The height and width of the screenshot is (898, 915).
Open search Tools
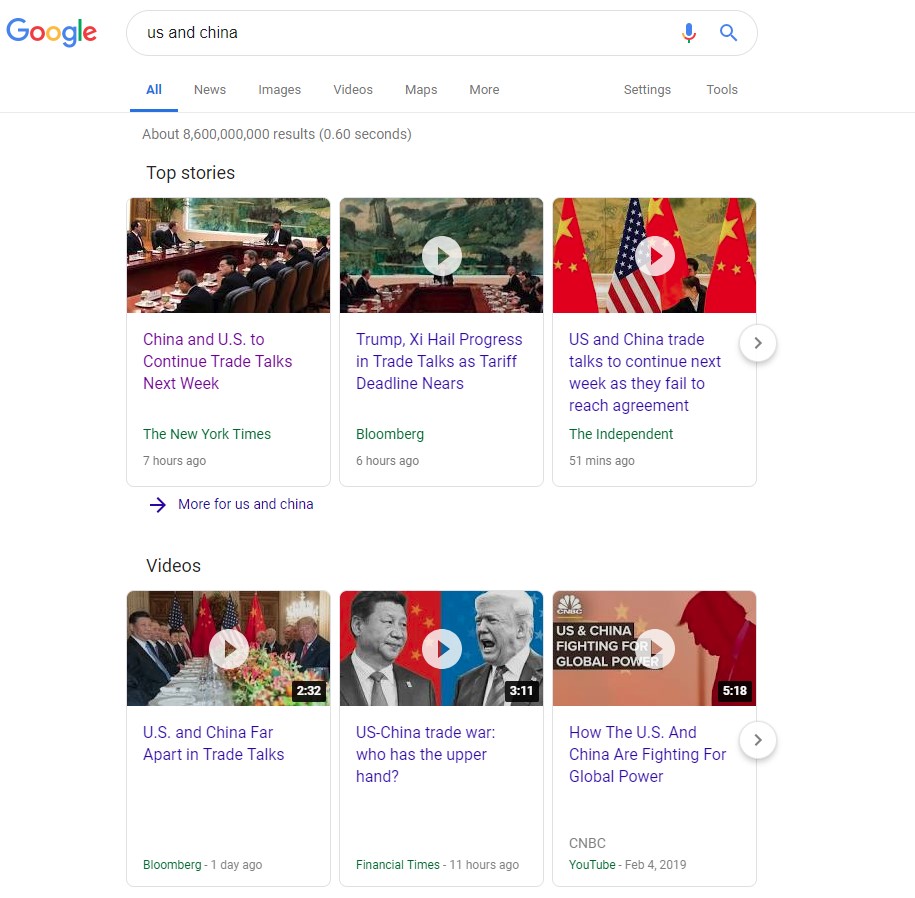tap(722, 90)
